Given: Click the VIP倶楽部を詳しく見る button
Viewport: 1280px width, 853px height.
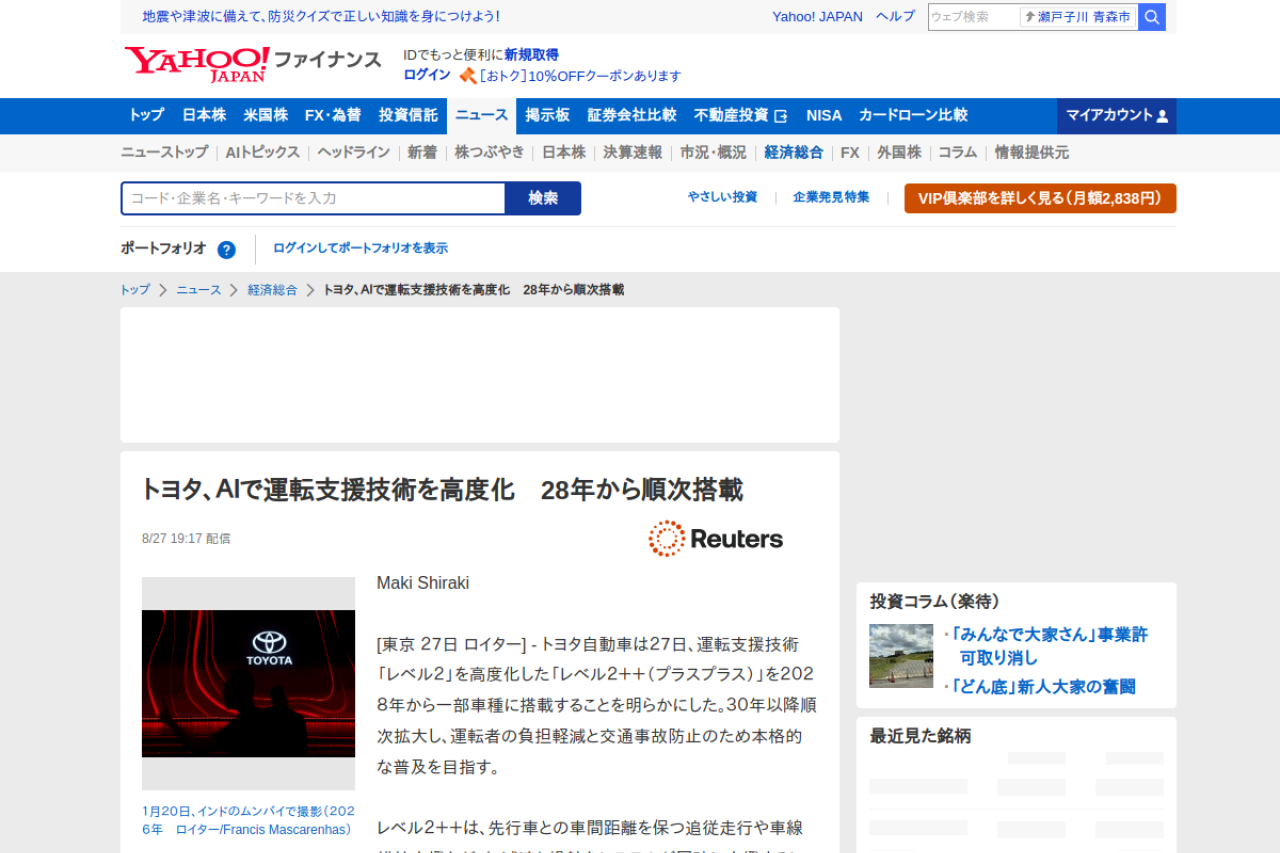Looking at the screenshot, I should pyautogui.click(x=1040, y=198).
